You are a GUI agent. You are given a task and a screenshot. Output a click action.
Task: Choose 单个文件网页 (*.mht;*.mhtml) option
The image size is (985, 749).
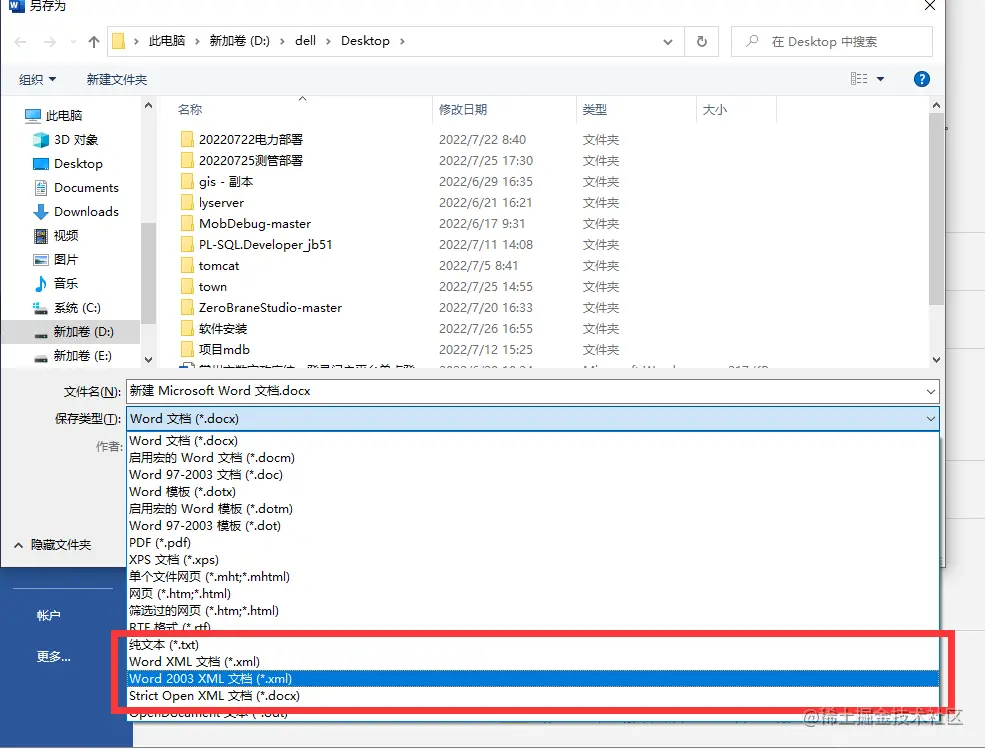coord(533,576)
